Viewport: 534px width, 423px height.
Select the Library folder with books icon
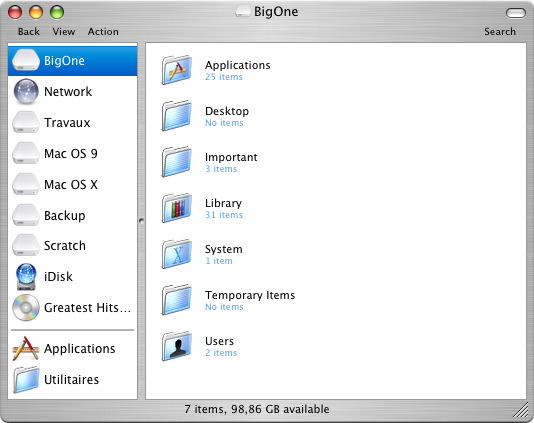(177, 208)
